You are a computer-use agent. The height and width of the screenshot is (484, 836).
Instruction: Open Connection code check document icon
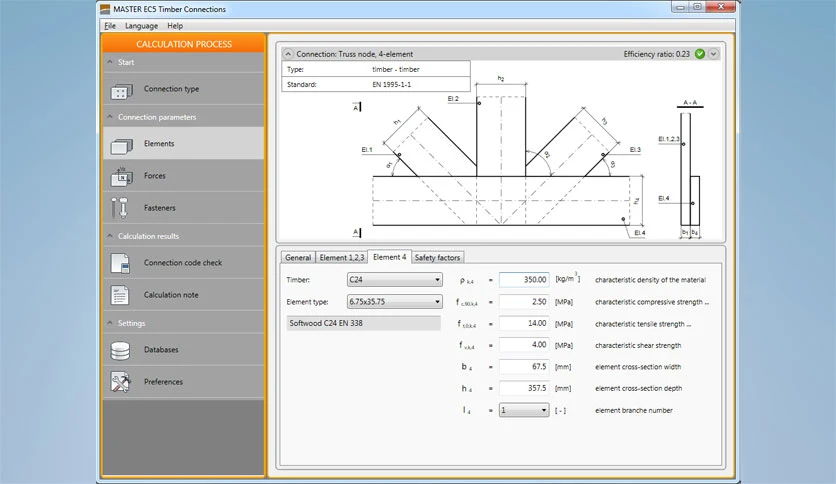pyautogui.click(x=120, y=263)
